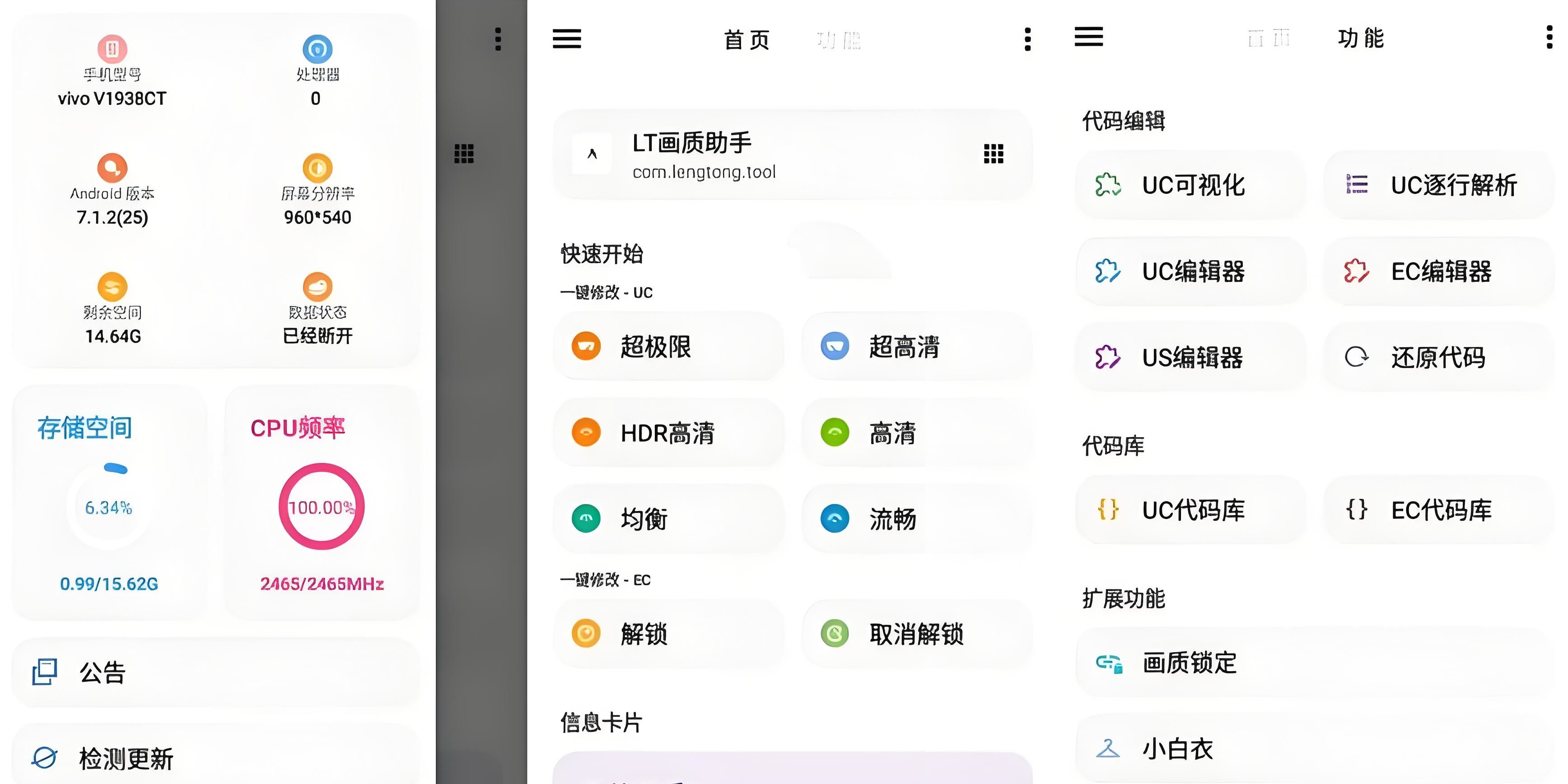
Task: Click the 14.64G remaining space value
Action: [x=112, y=336]
